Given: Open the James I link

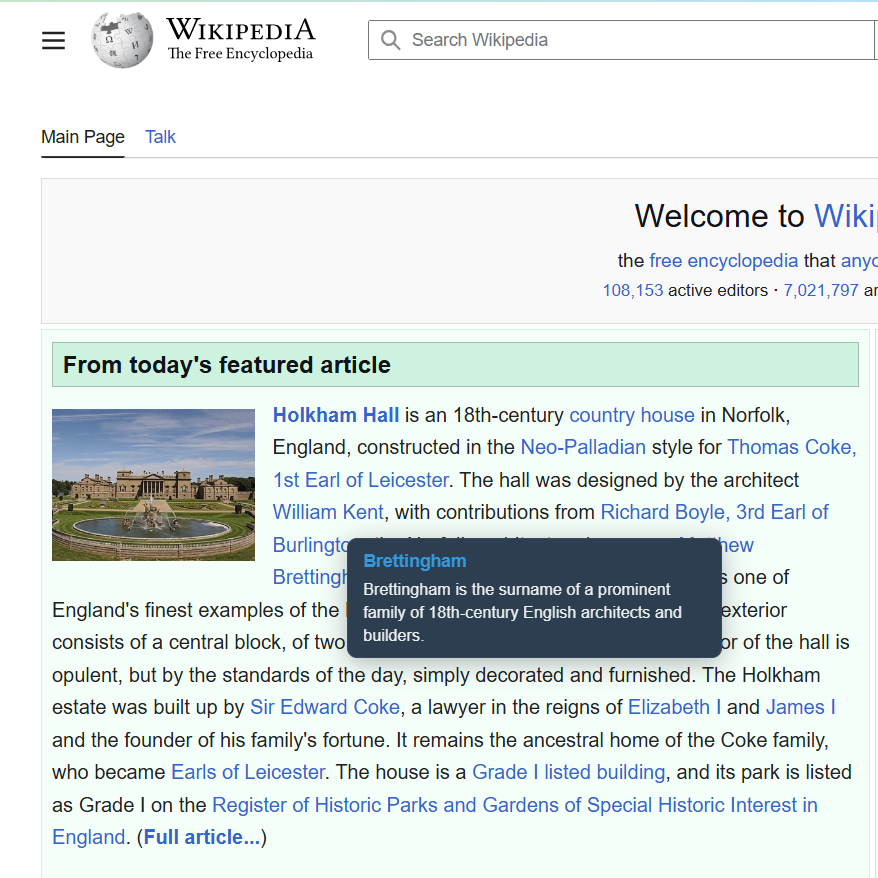Looking at the screenshot, I should (x=801, y=707).
